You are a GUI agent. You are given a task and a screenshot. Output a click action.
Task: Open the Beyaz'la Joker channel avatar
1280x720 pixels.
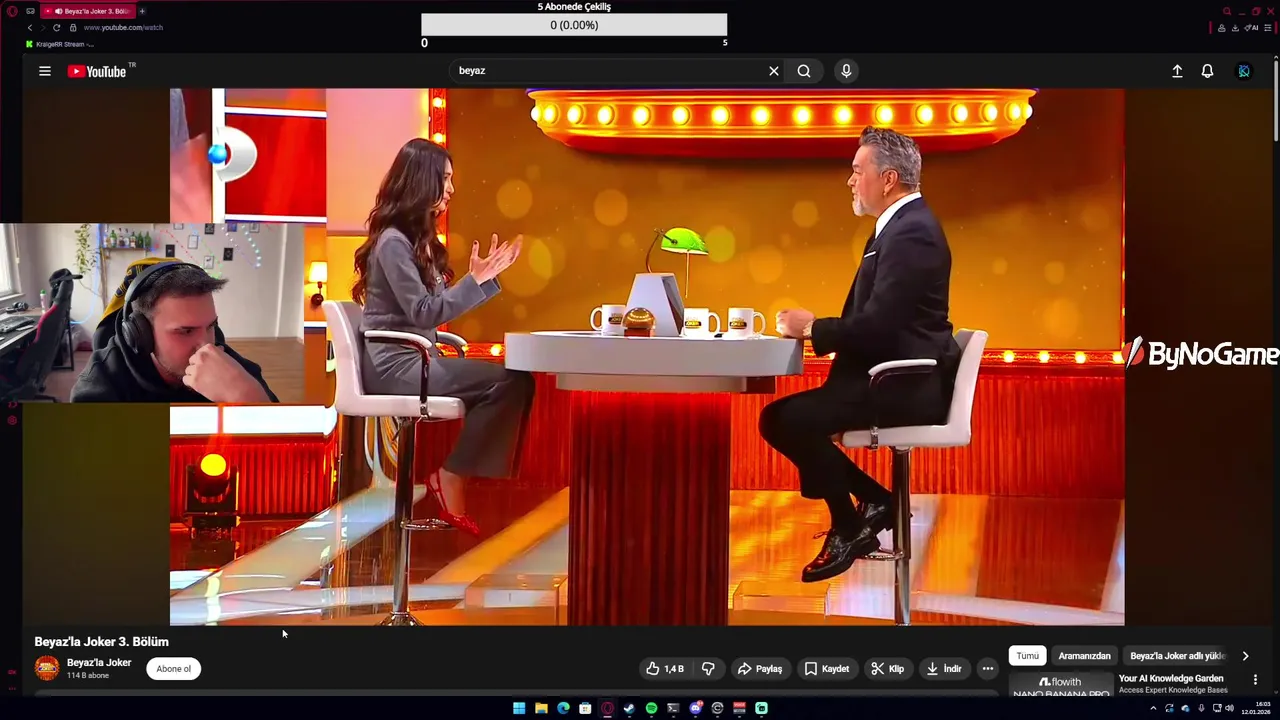pos(47,668)
